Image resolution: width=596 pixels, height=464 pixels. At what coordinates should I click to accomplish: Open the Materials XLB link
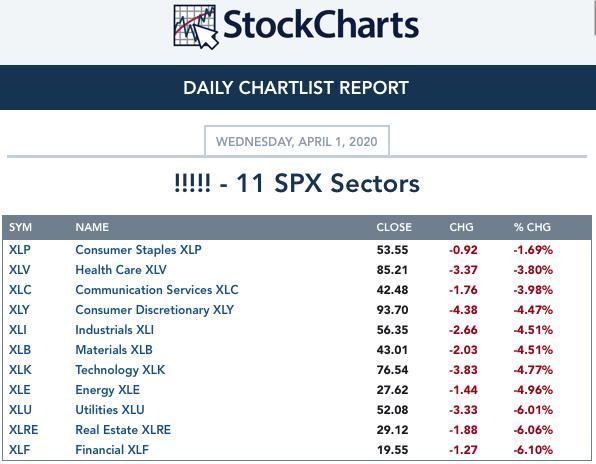[x=114, y=350]
